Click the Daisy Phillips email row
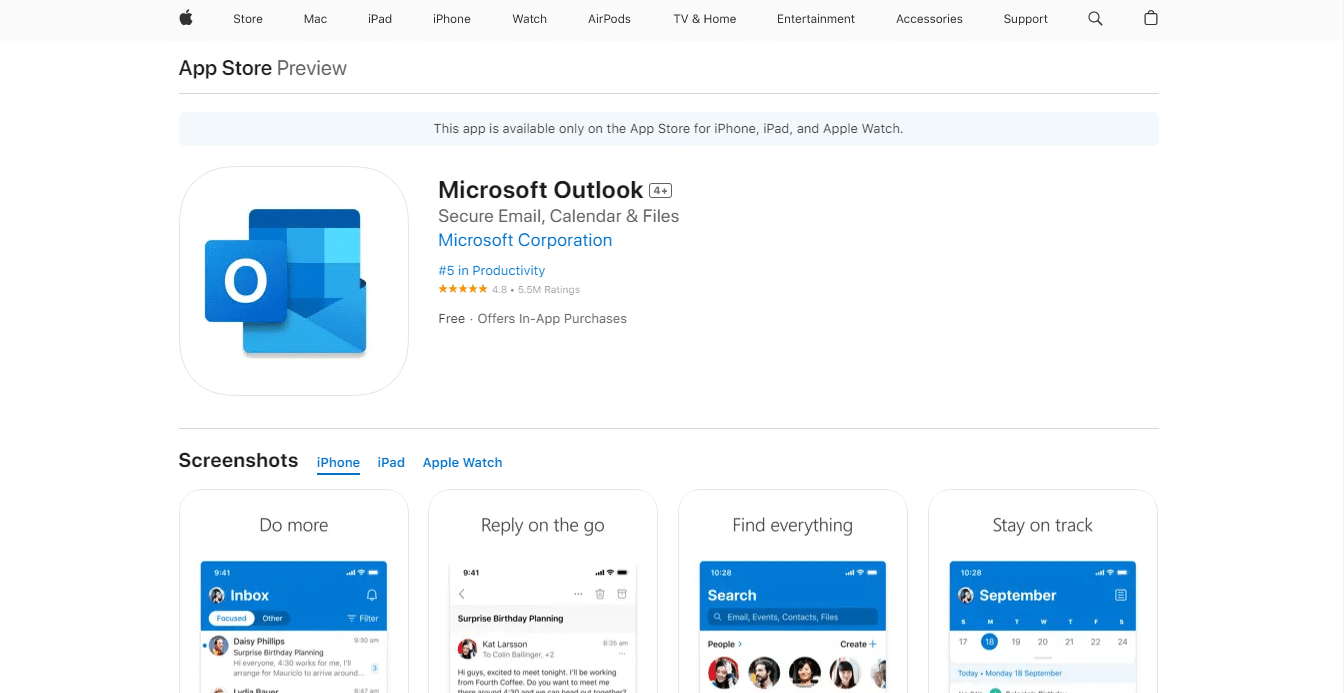 294,656
